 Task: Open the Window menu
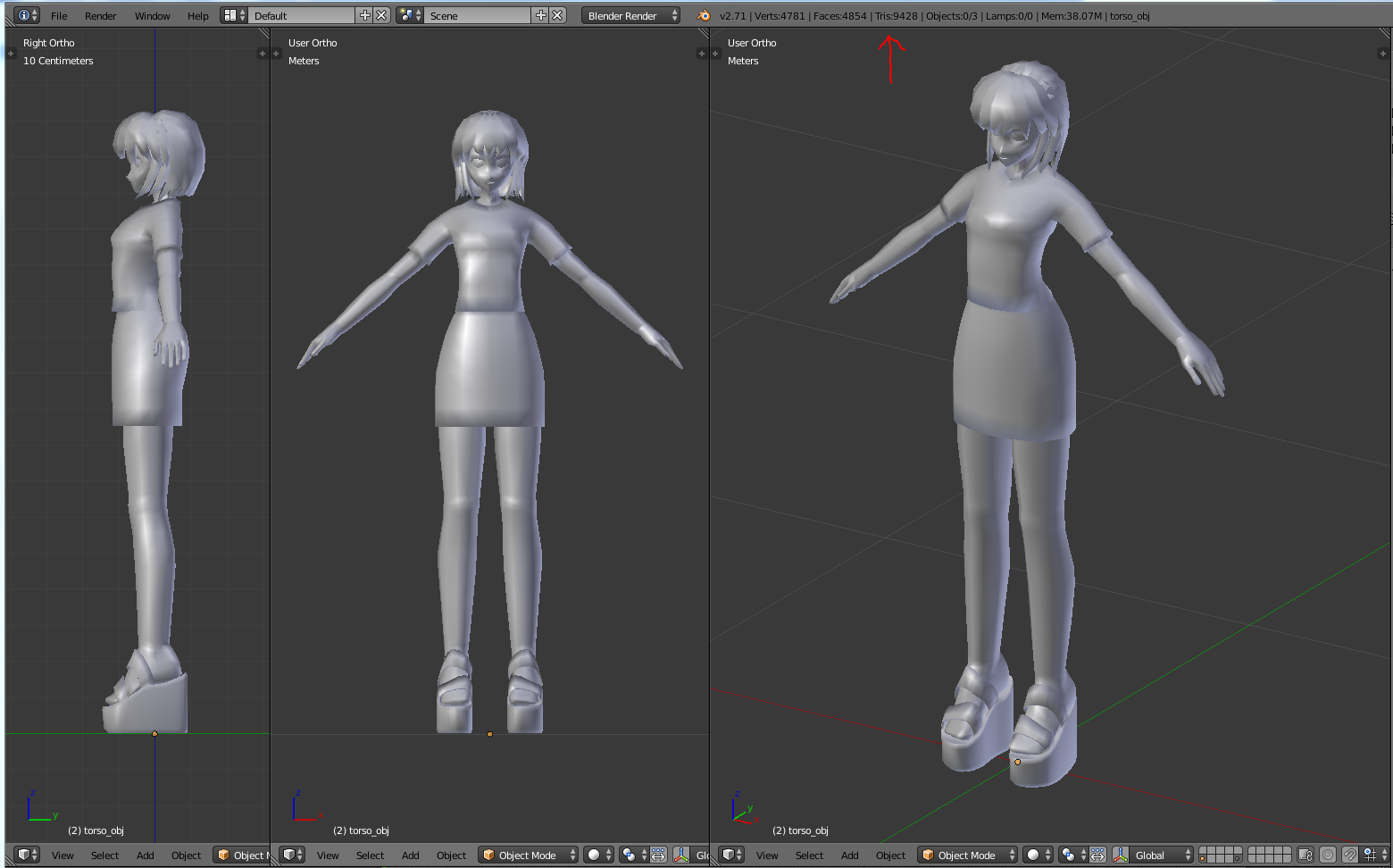click(152, 16)
